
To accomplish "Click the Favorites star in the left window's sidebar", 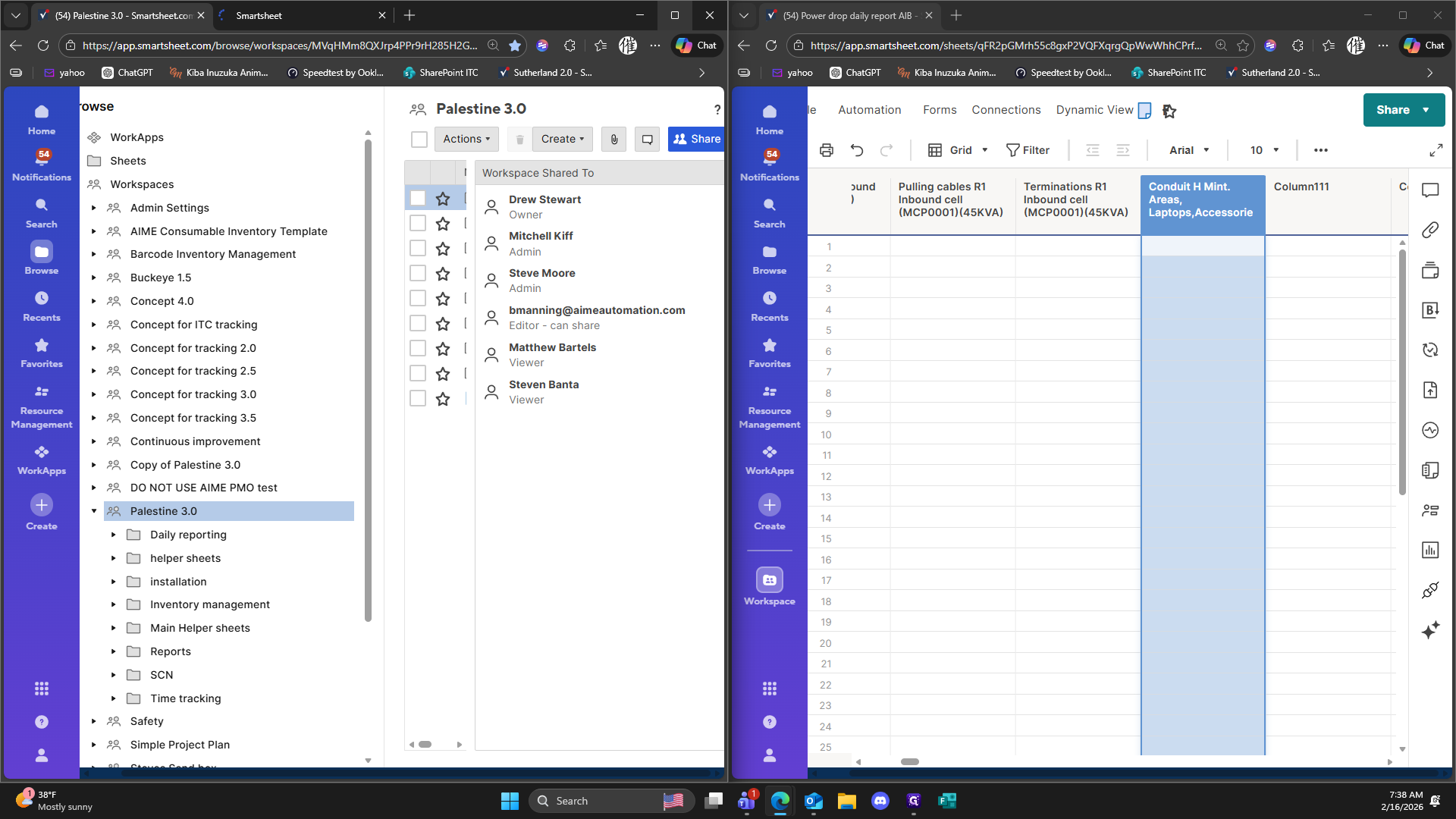I will [41, 346].
